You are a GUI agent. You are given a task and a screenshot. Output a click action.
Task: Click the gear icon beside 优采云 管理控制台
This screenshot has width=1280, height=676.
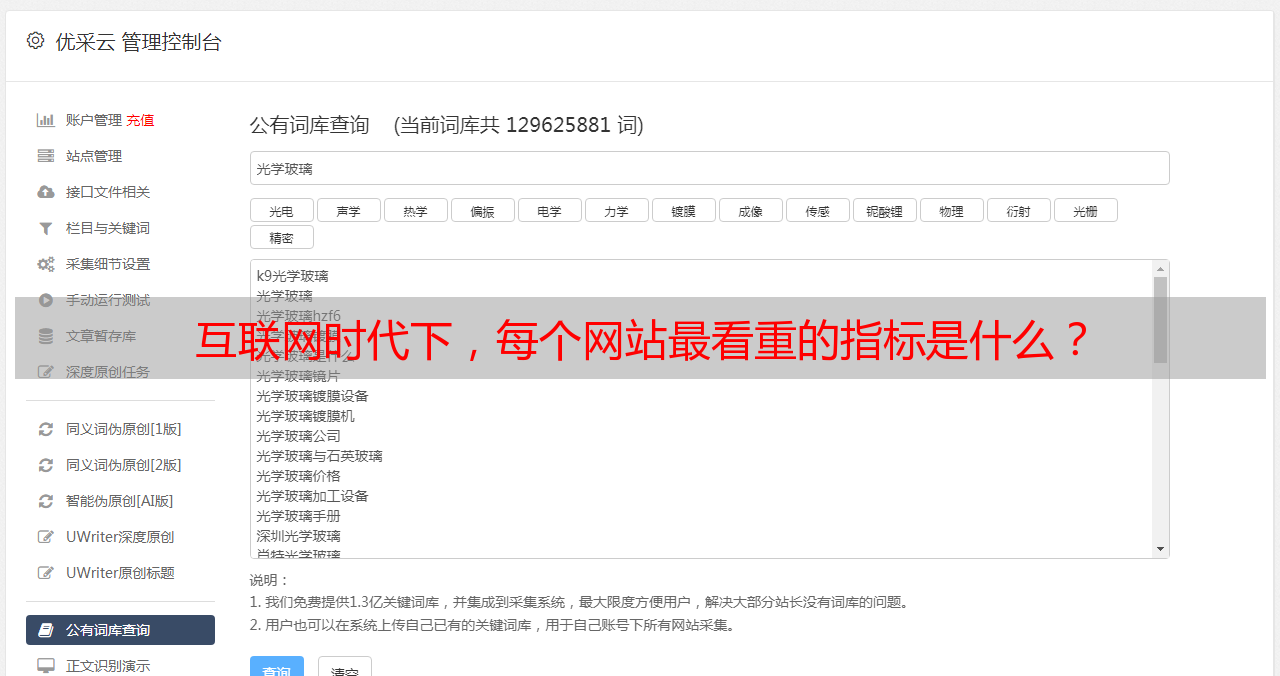coord(36,41)
